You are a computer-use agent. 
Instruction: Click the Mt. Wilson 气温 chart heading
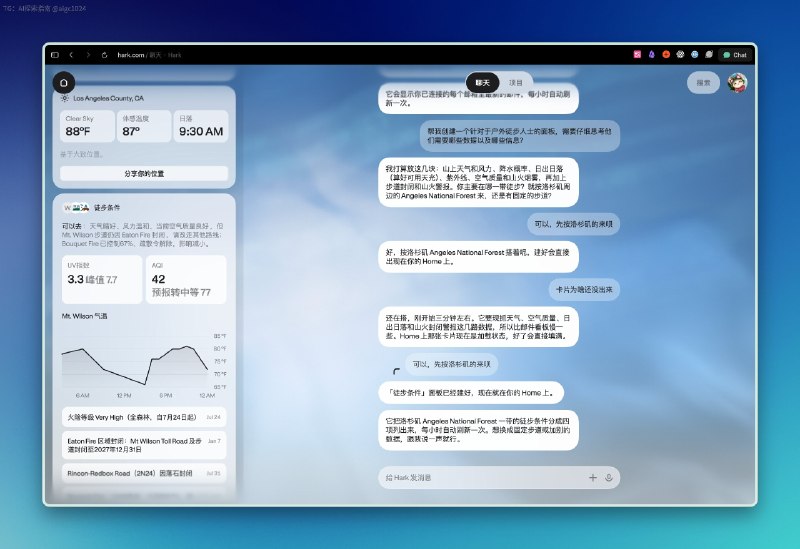(84, 316)
